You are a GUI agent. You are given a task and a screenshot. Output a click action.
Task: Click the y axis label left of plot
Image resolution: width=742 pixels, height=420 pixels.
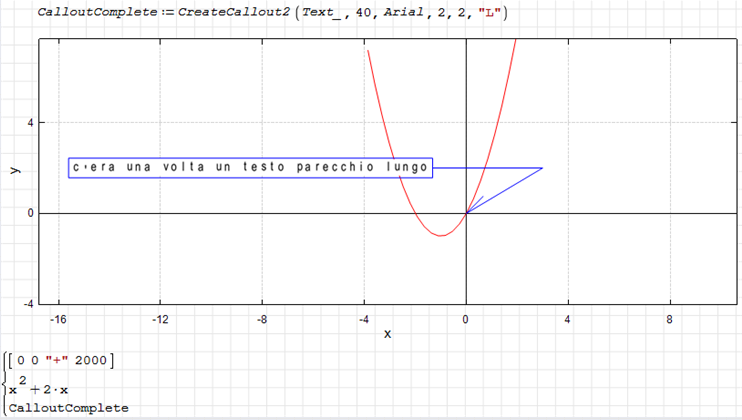tap(14, 170)
